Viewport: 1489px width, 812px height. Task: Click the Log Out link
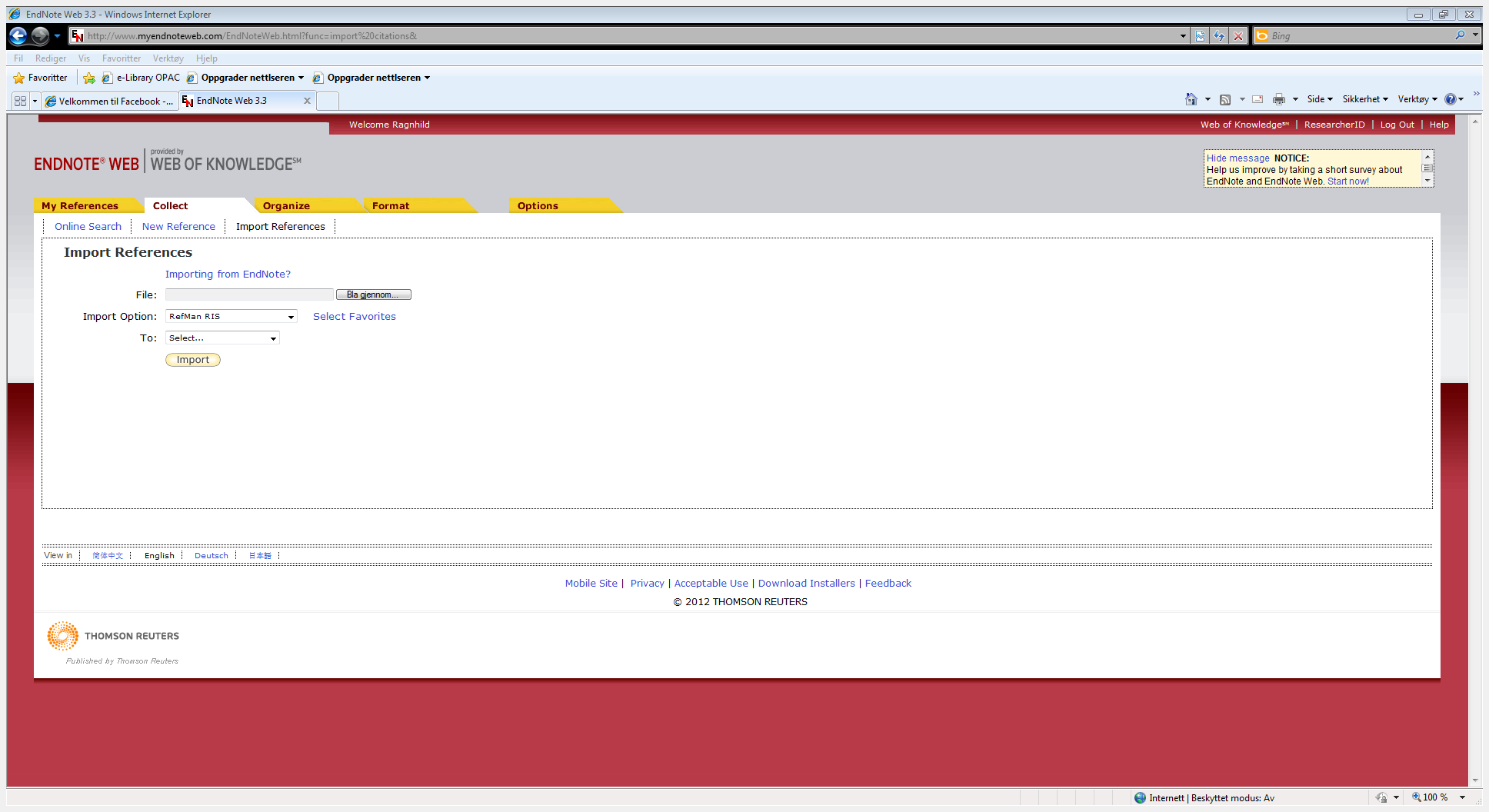point(1397,125)
